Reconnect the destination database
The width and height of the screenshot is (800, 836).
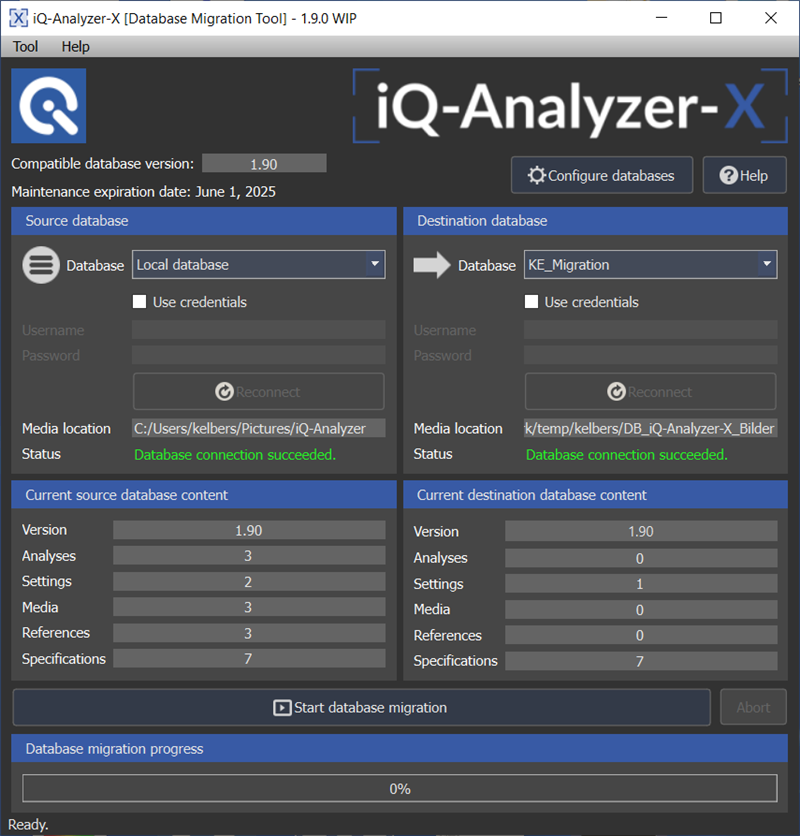(x=651, y=392)
